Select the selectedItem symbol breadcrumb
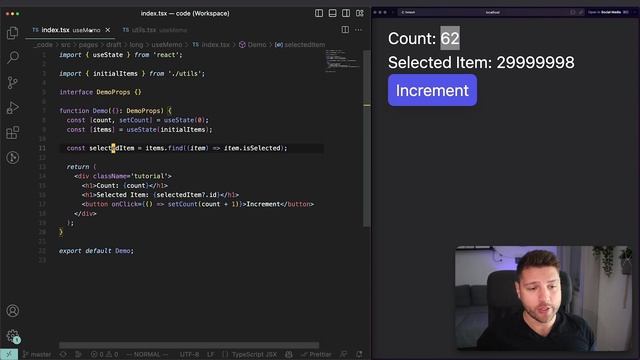The height and width of the screenshot is (360, 640). click(x=300, y=44)
